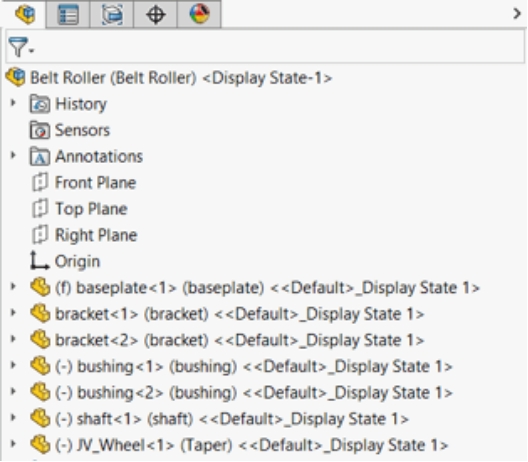
Task: Expand the Annotations folder
Action: click(13, 156)
